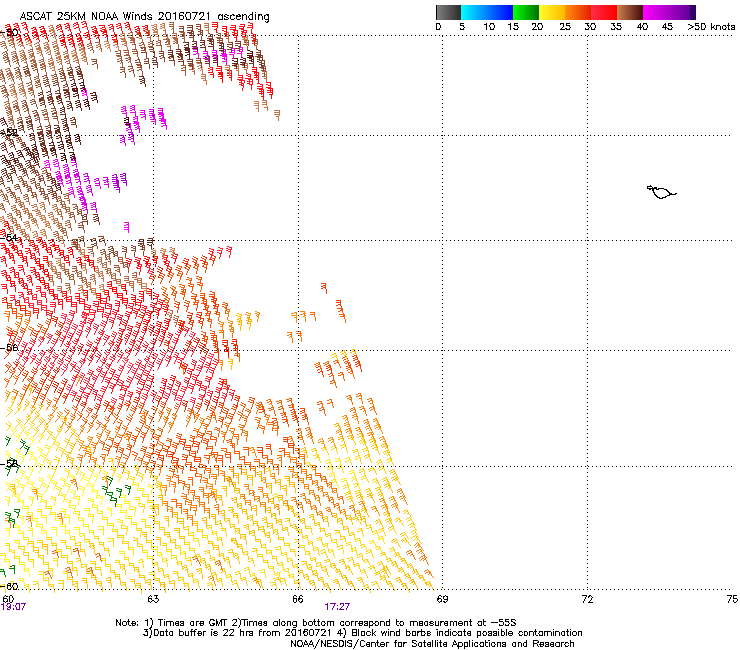Click the '>50 knots' legend label
This screenshot has height=650, width=740.
711,27
